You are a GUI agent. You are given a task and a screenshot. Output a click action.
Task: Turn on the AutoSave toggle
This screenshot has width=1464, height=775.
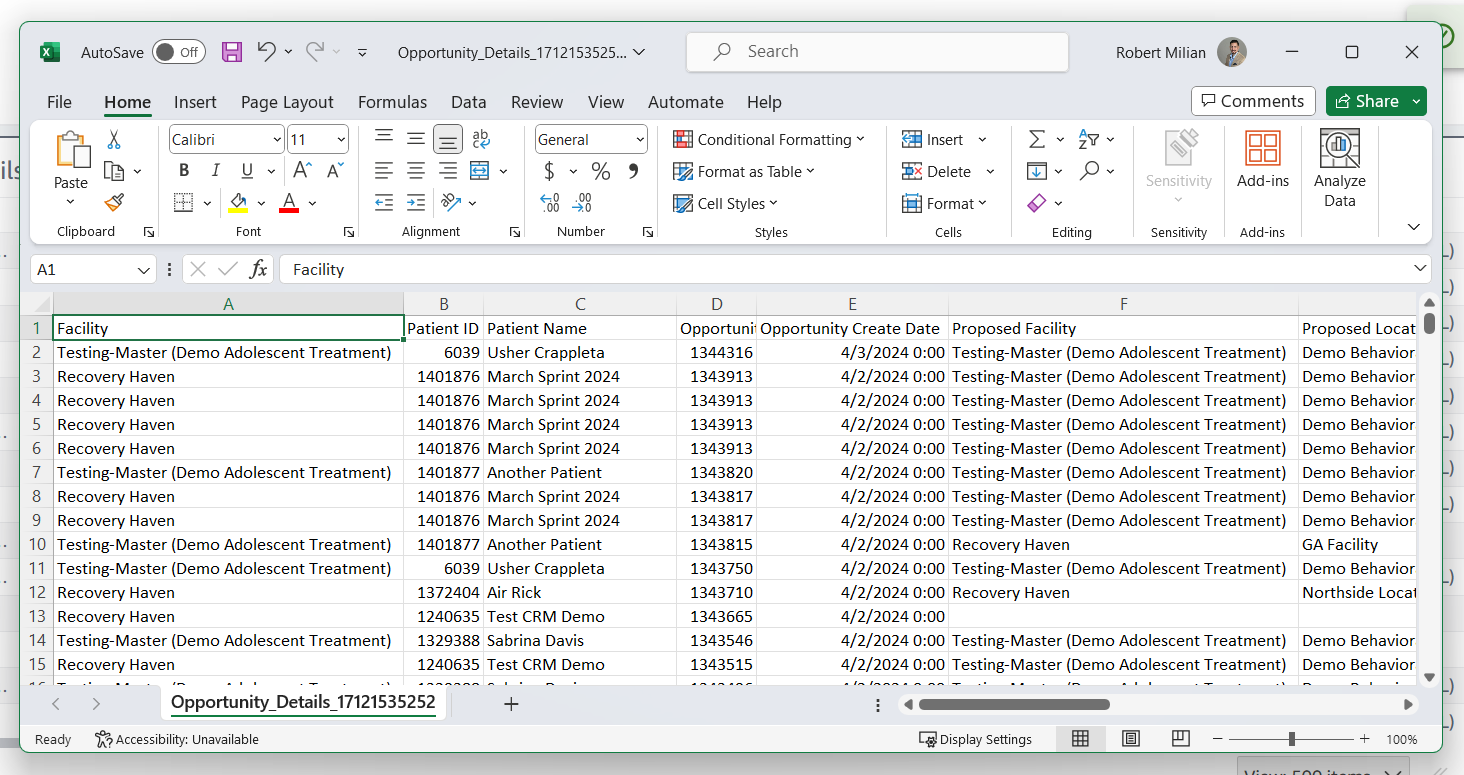tap(178, 53)
